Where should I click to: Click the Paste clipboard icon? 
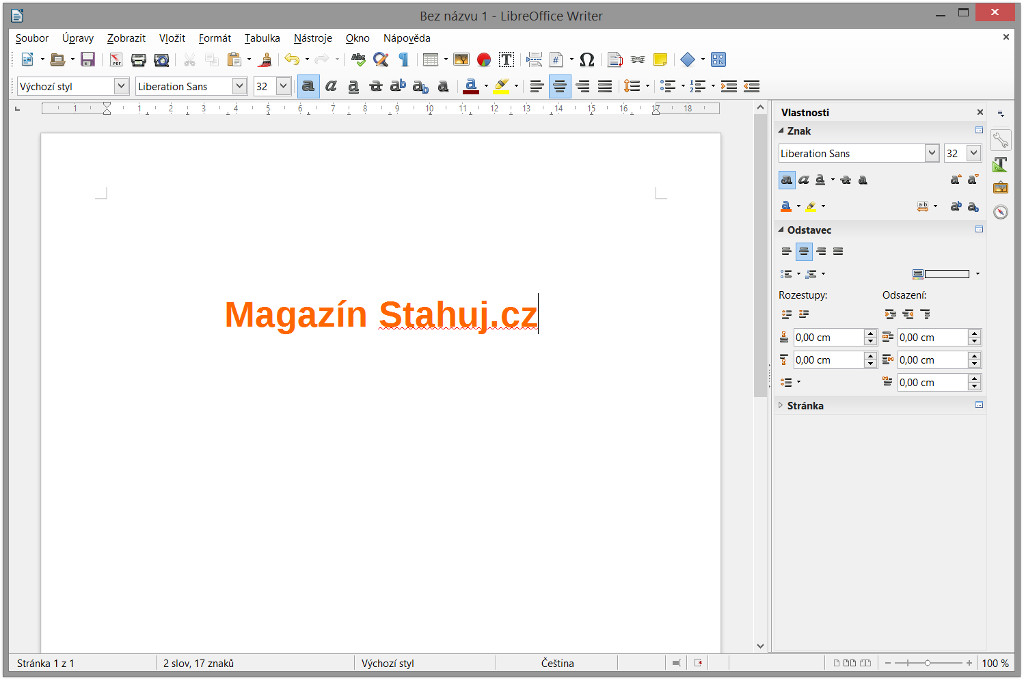[x=234, y=59]
